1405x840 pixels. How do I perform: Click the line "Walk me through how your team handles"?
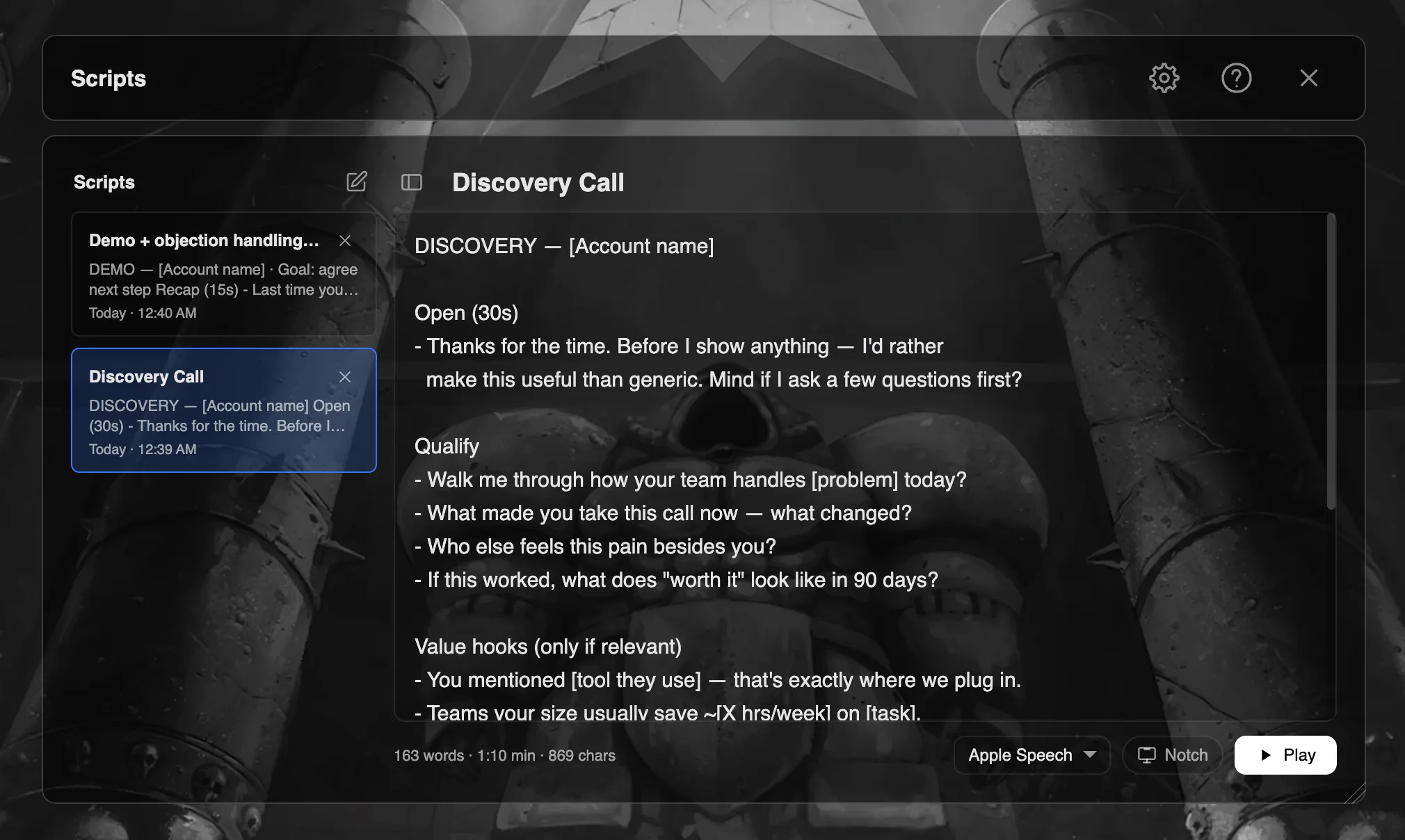691,480
